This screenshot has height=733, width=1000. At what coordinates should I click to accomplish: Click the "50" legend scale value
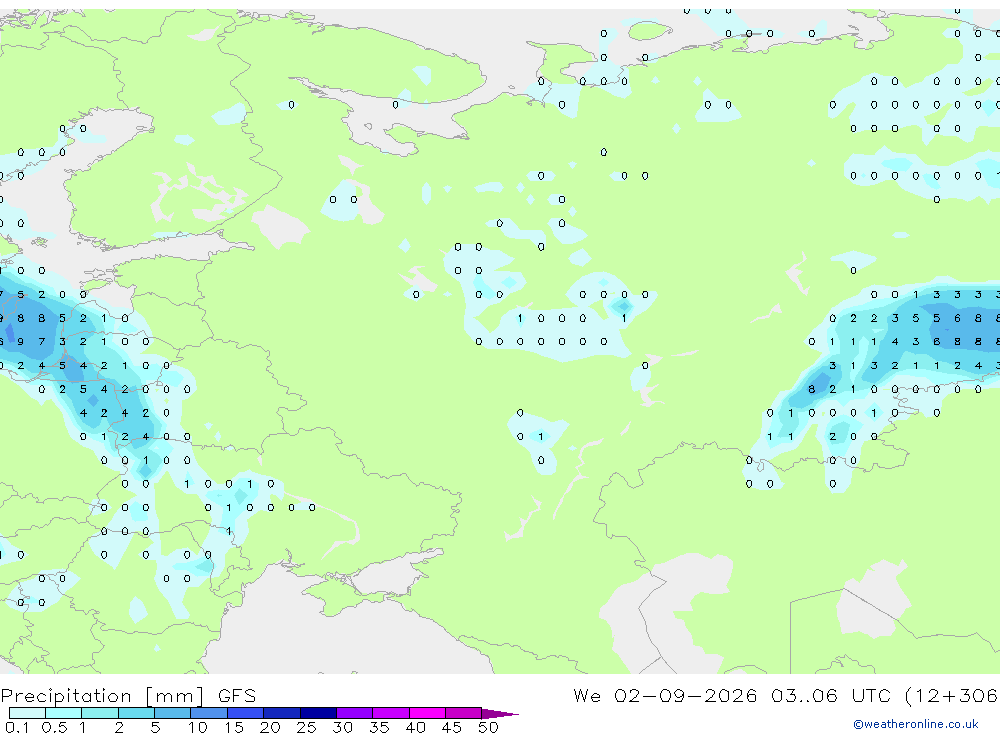click(x=488, y=727)
